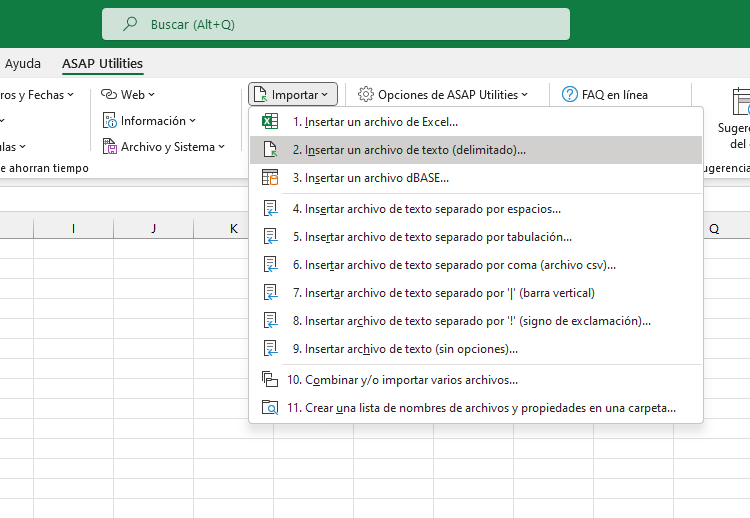
Task: Click the stacked files icon for Combinar archivos
Action: tap(270, 379)
